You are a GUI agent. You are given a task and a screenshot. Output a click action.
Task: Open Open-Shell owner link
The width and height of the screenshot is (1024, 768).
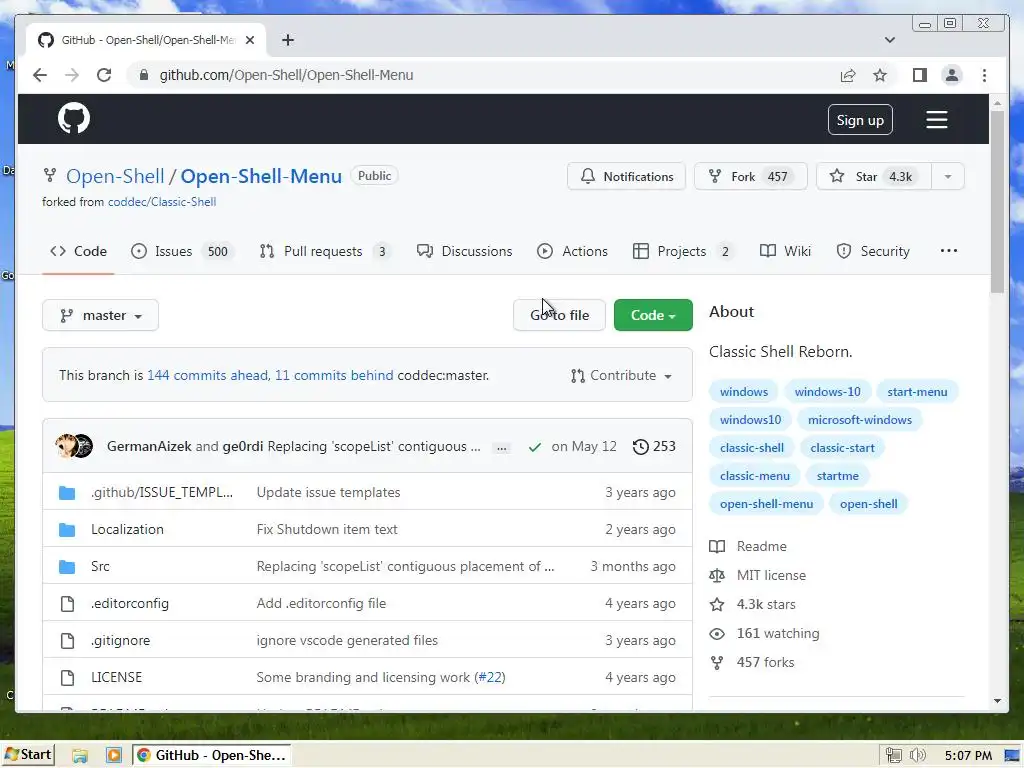[x=115, y=176]
